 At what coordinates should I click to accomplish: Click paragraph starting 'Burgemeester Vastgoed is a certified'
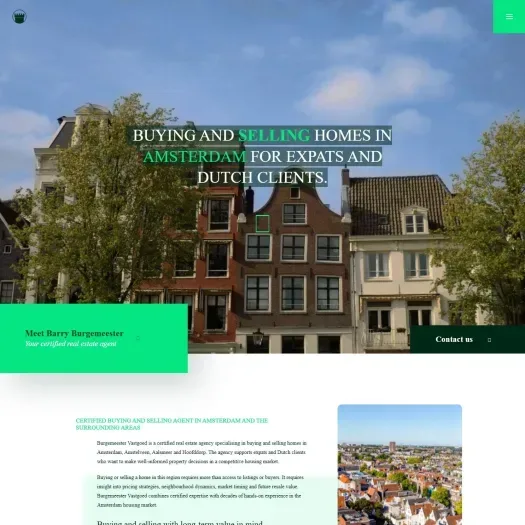(x=202, y=452)
